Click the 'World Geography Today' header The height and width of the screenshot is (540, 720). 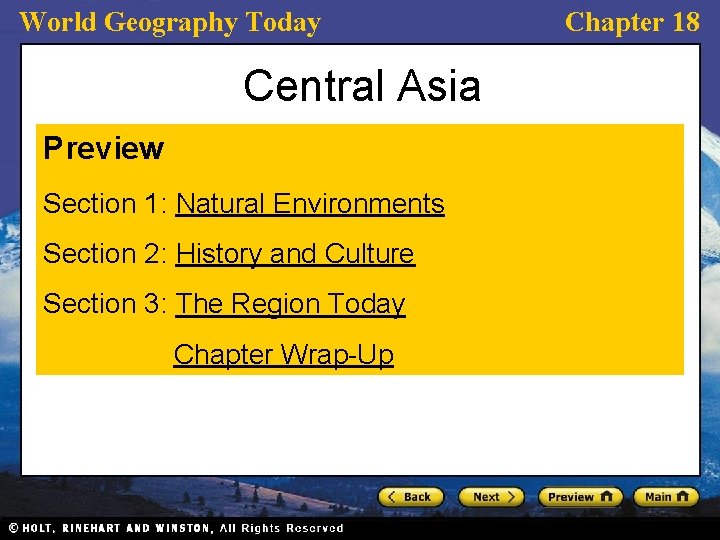170,23
